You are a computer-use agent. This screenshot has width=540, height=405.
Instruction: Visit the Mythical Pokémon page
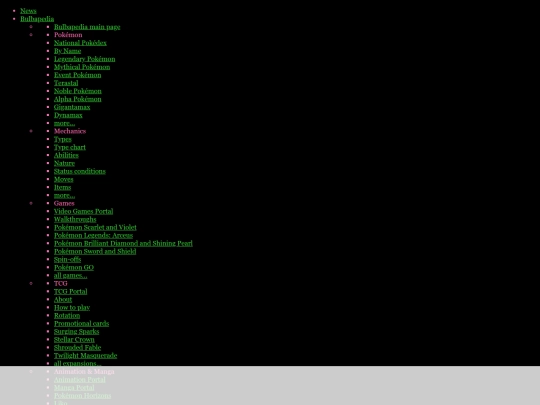[x=82, y=67]
